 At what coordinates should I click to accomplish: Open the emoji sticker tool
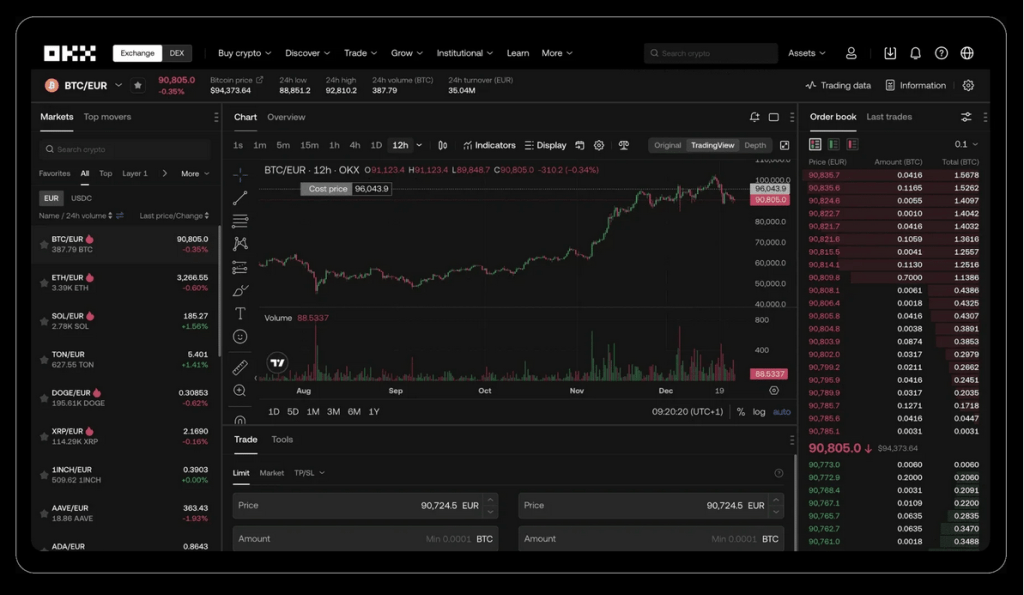[240, 337]
